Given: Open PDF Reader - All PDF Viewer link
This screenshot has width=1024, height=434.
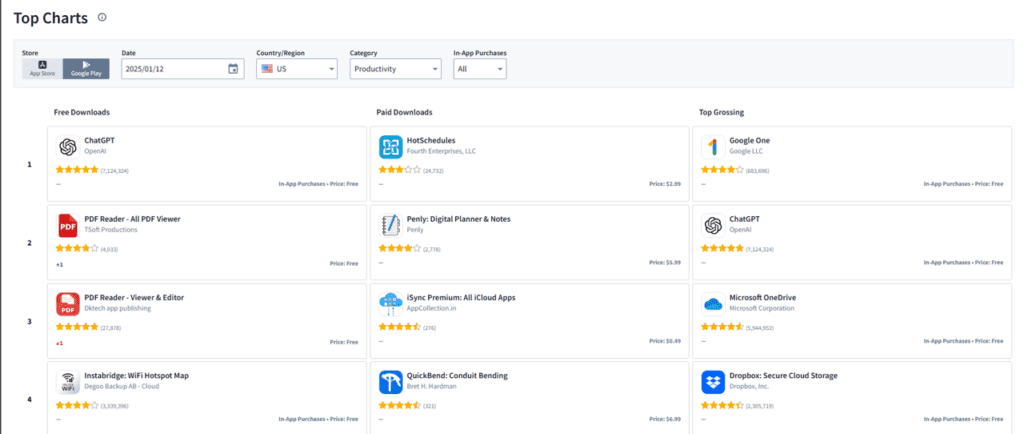Looking at the screenshot, I should click(132, 219).
